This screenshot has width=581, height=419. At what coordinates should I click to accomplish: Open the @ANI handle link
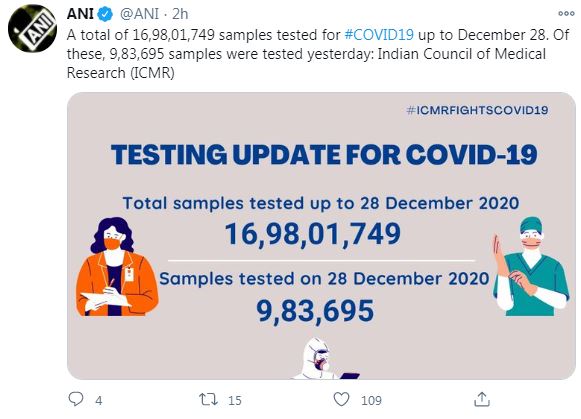tap(139, 14)
